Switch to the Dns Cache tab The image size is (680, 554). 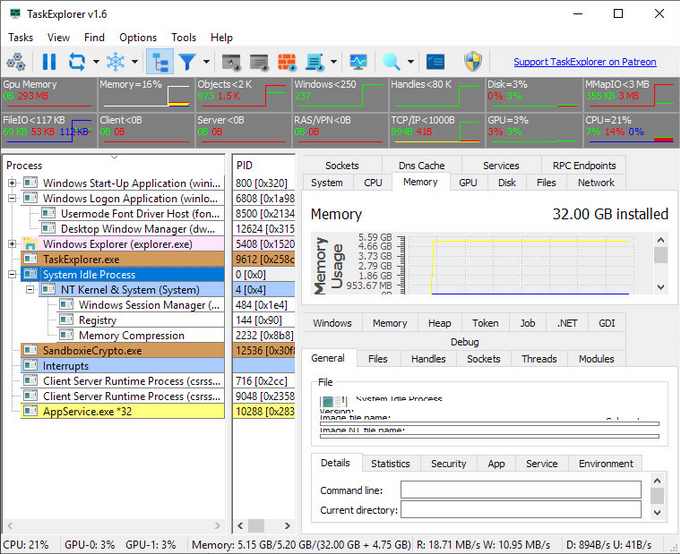(x=421, y=165)
